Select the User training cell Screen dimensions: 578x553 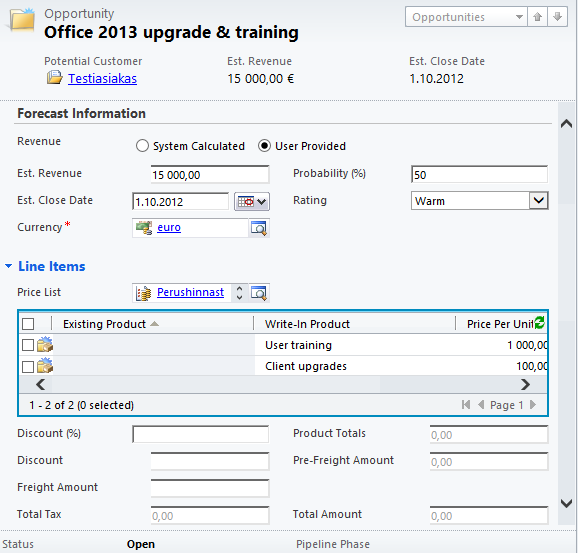tap(355, 345)
